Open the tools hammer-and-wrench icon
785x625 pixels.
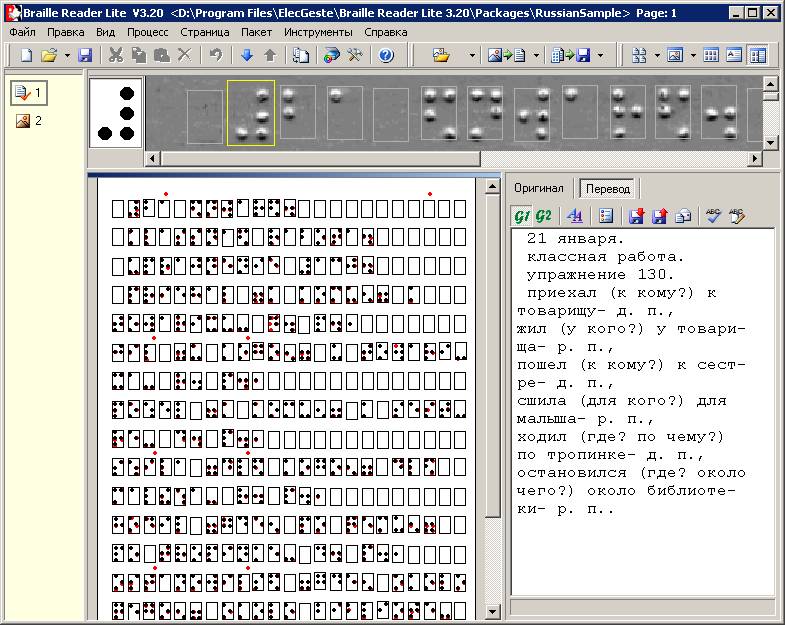click(355, 55)
